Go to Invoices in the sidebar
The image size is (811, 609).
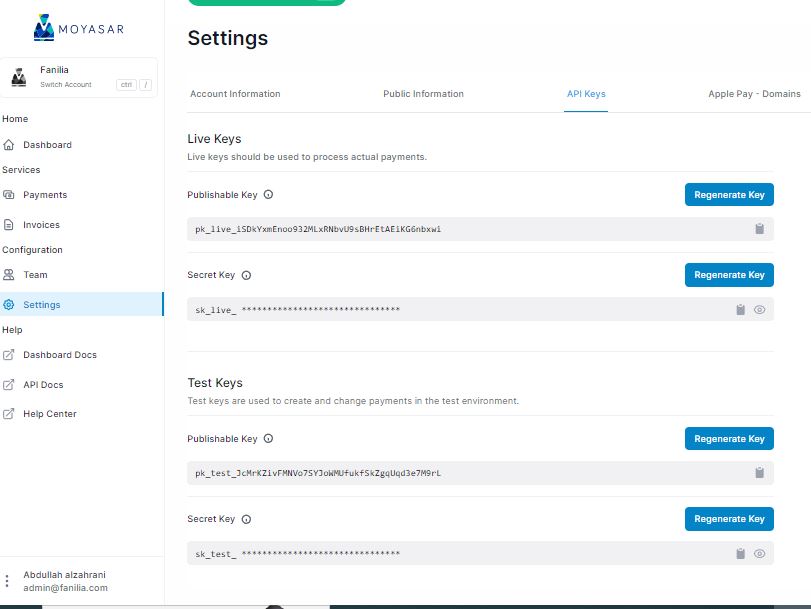tap(41, 225)
